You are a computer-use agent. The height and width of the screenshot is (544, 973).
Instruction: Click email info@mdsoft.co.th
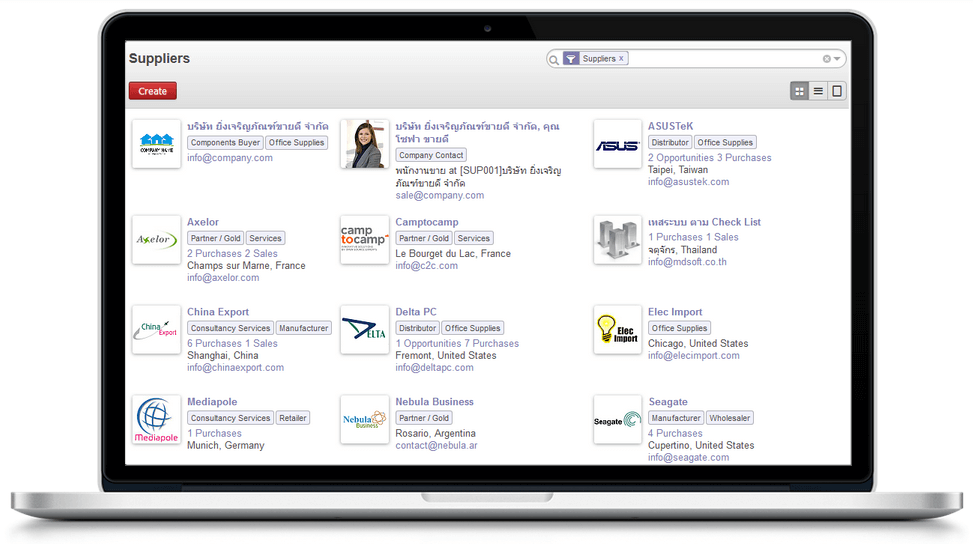[688, 262]
